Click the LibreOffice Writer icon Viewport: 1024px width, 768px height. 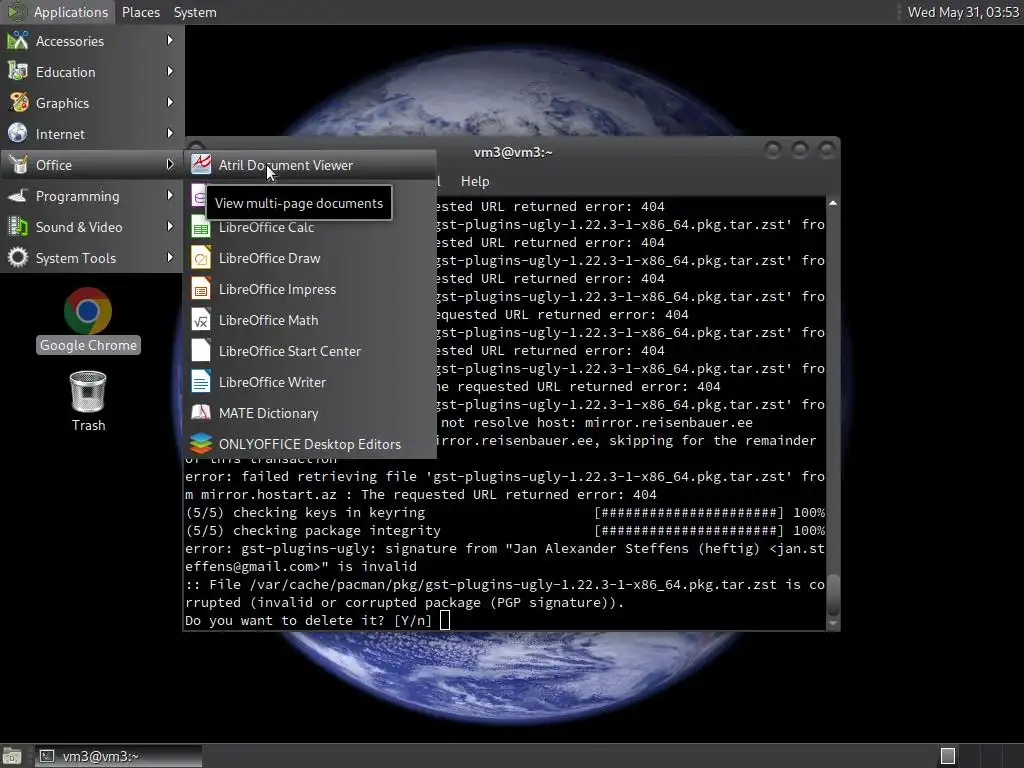[x=200, y=382]
